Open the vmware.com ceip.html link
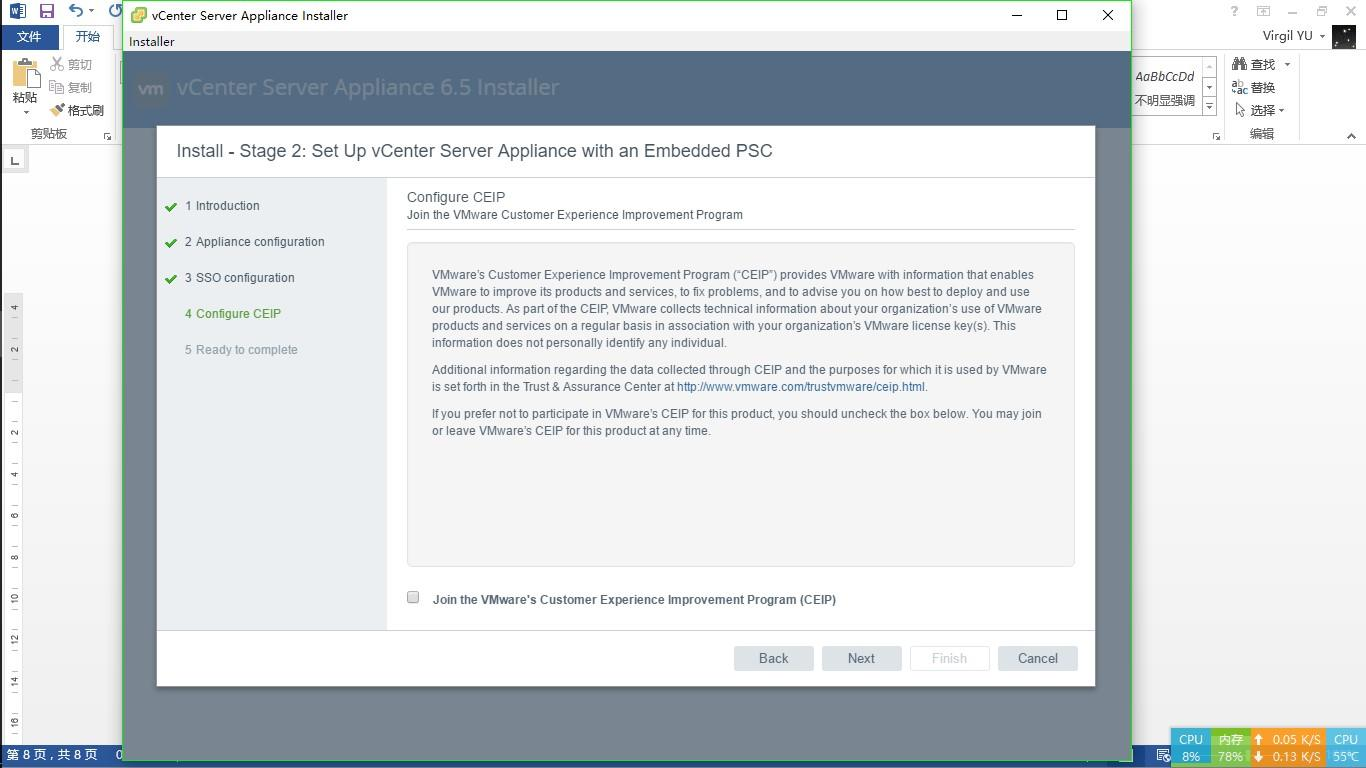Screen dimensions: 1366x768 800,387
